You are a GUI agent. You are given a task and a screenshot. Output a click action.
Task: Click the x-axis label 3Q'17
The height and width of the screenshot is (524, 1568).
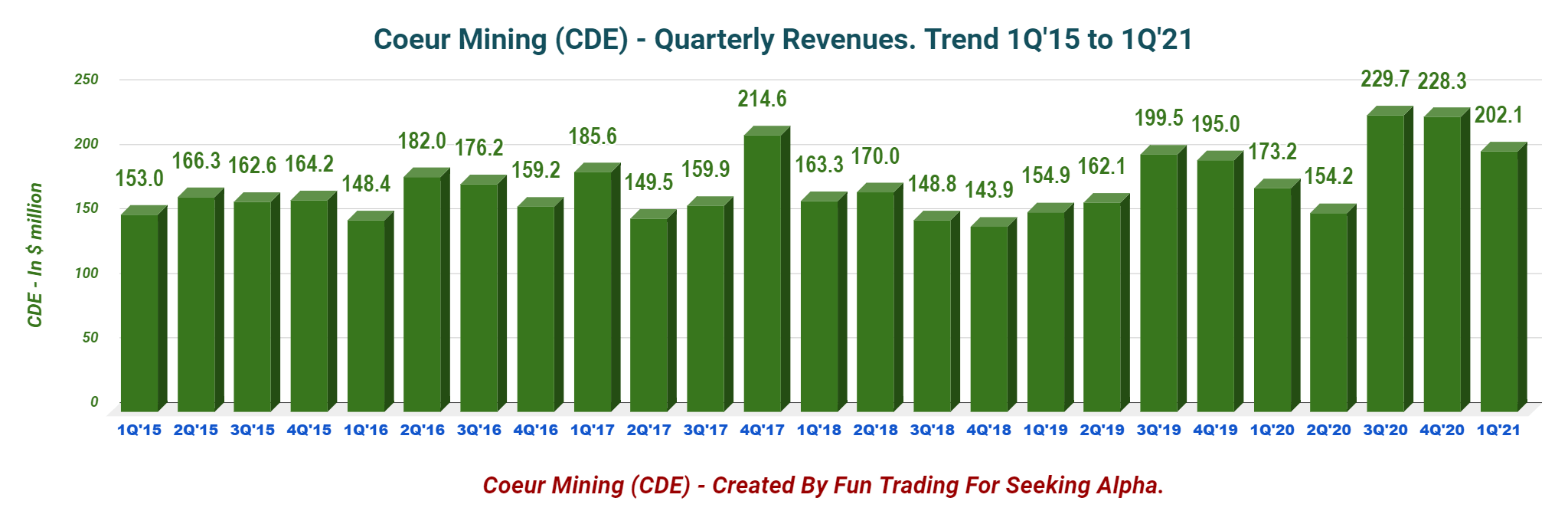coord(706,431)
